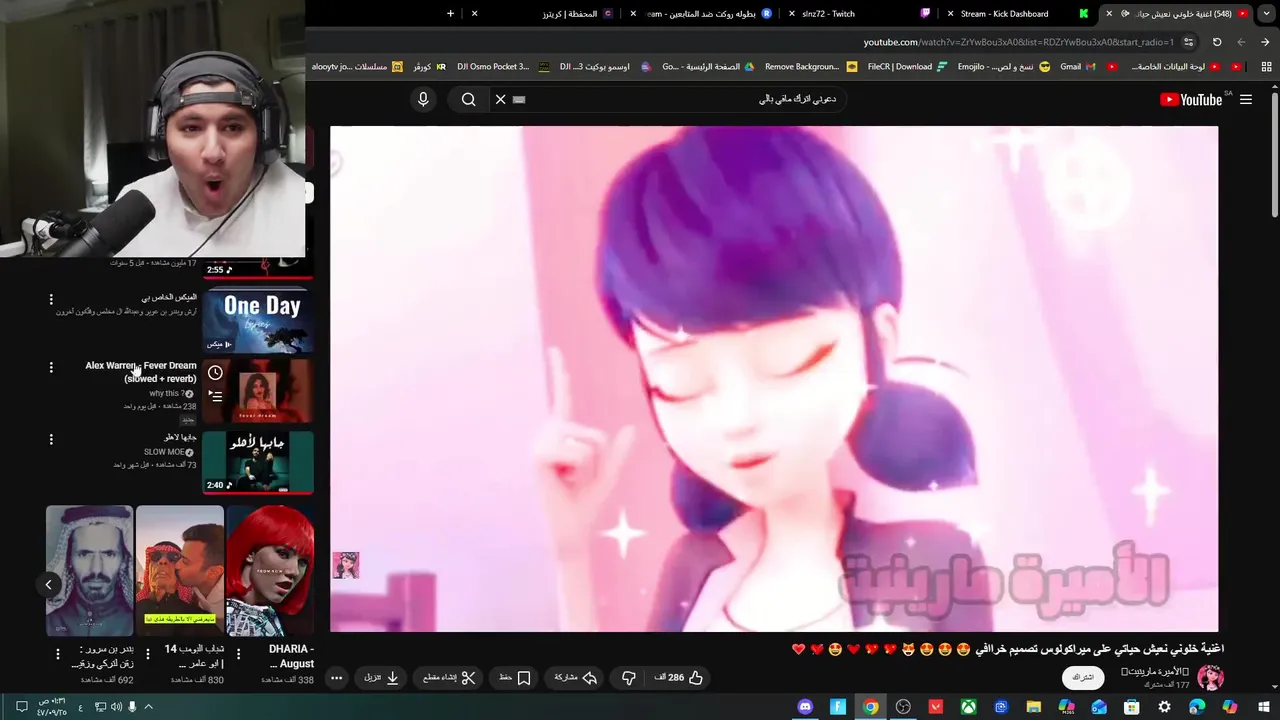This screenshot has width=1280, height=720.
Task: Click the search magnifier icon
Action: pos(468,99)
